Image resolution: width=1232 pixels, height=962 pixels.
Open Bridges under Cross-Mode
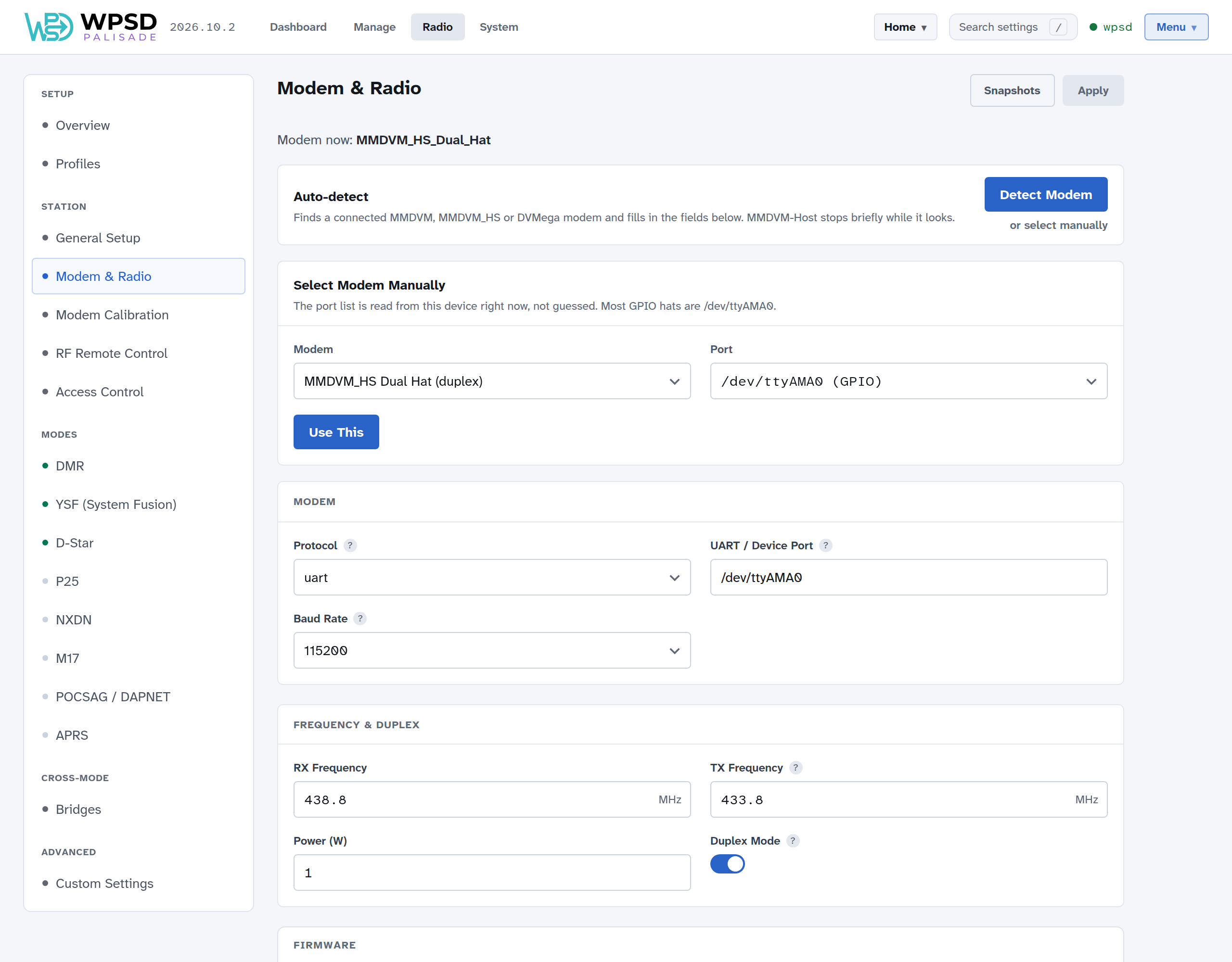click(139, 809)
